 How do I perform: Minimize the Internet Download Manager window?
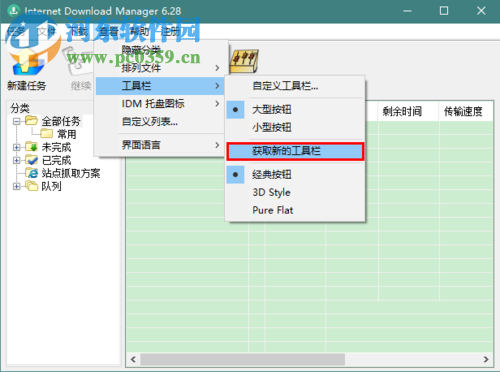coord(407,11)
